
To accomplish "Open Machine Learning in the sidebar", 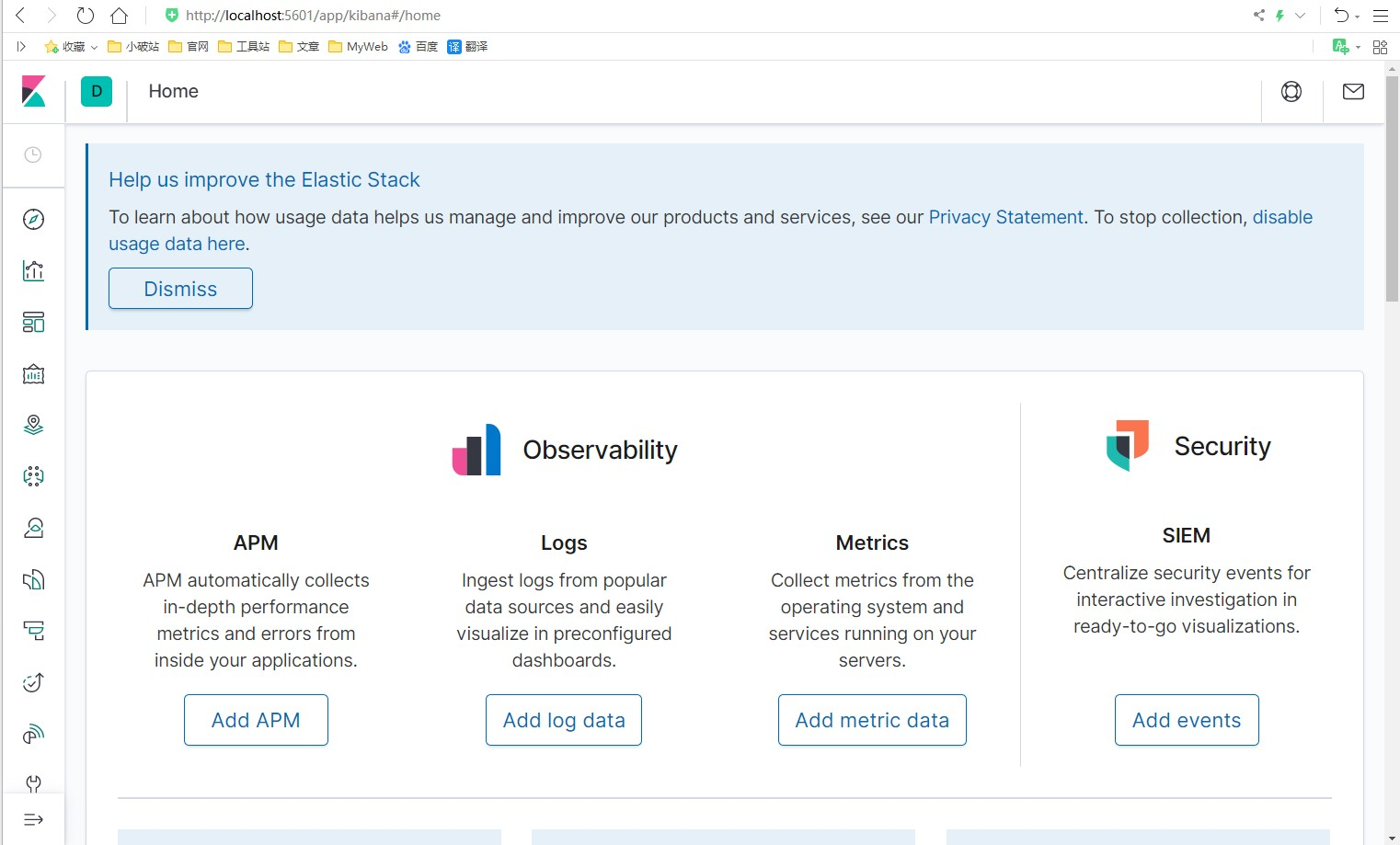I will point(33,476).
